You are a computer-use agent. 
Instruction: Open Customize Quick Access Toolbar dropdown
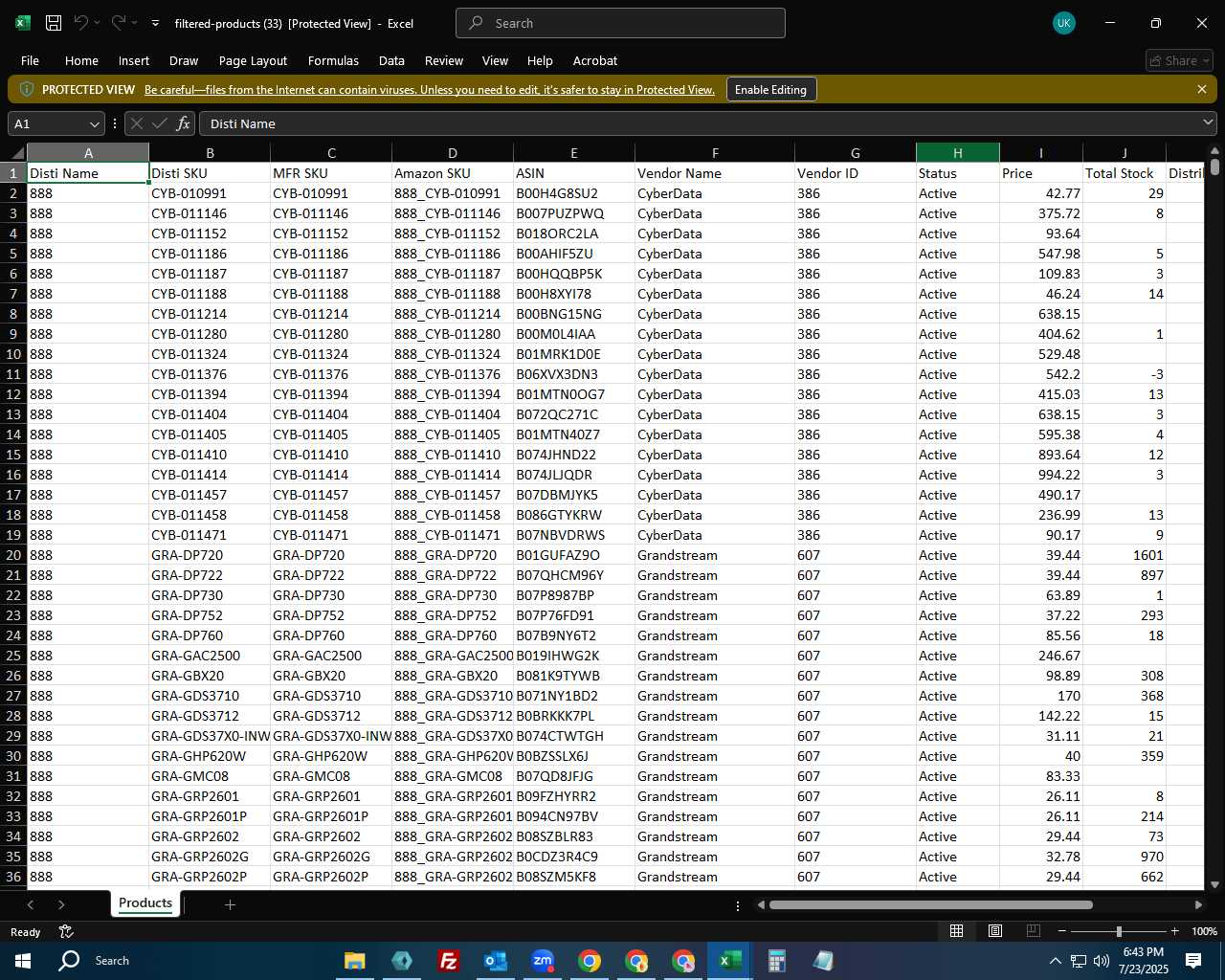155,23
